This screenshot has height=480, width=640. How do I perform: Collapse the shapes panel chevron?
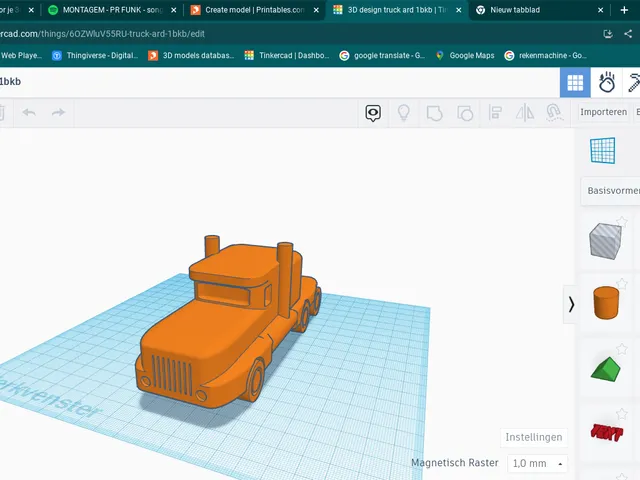tap(571, 304)
